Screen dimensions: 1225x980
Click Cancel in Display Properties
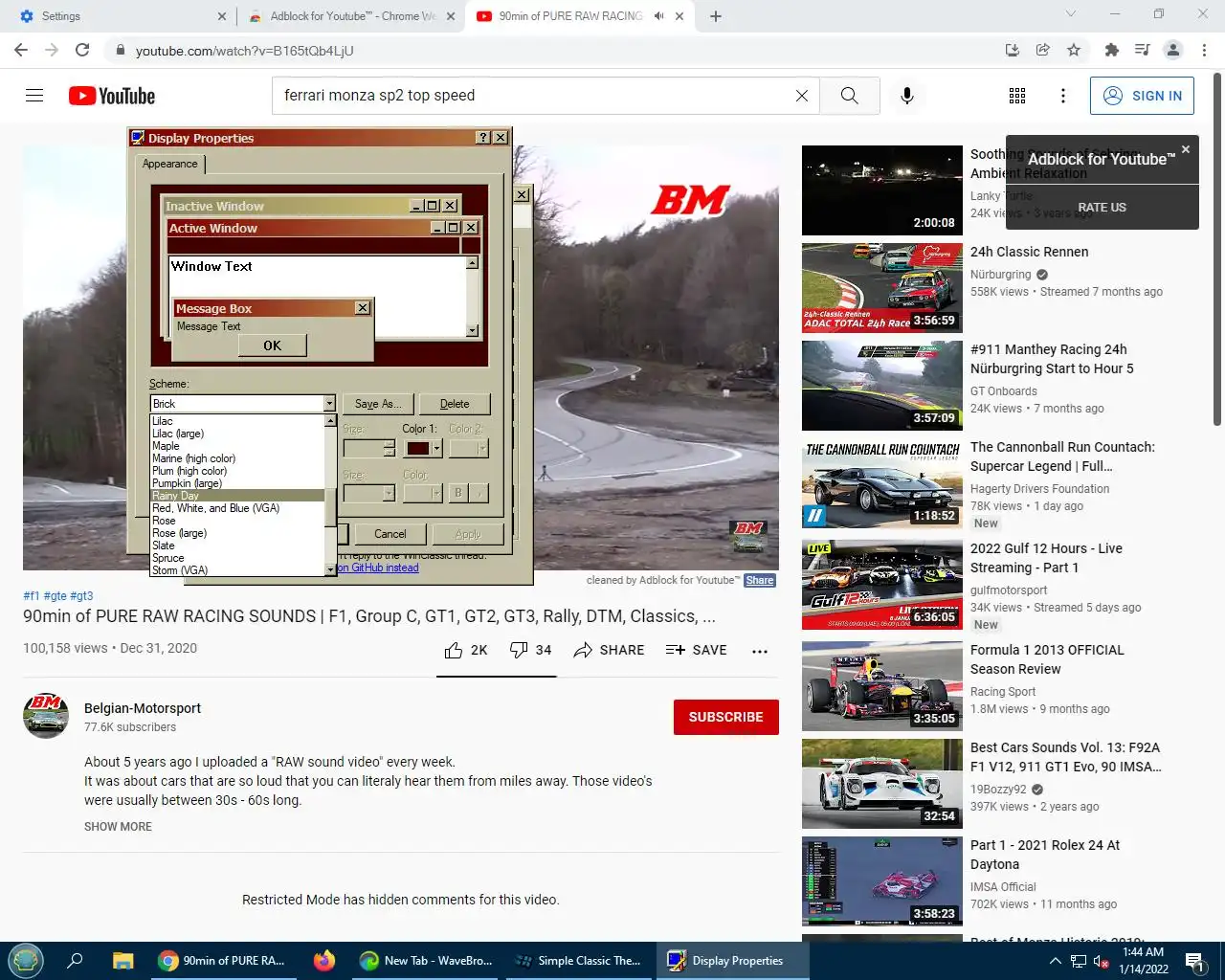click(390, 534)
